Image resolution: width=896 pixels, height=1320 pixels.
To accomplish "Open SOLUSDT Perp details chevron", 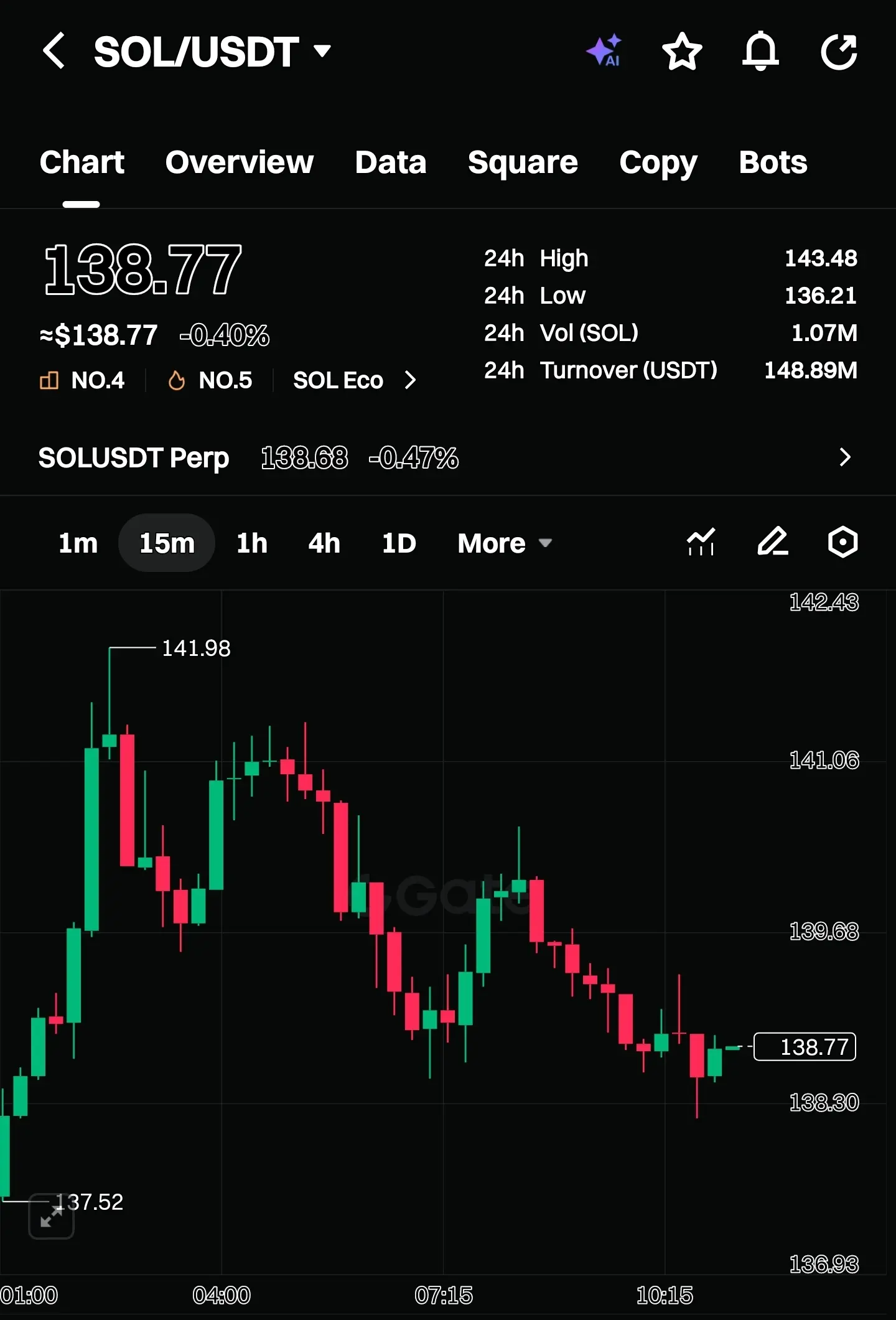I will 844,457.
